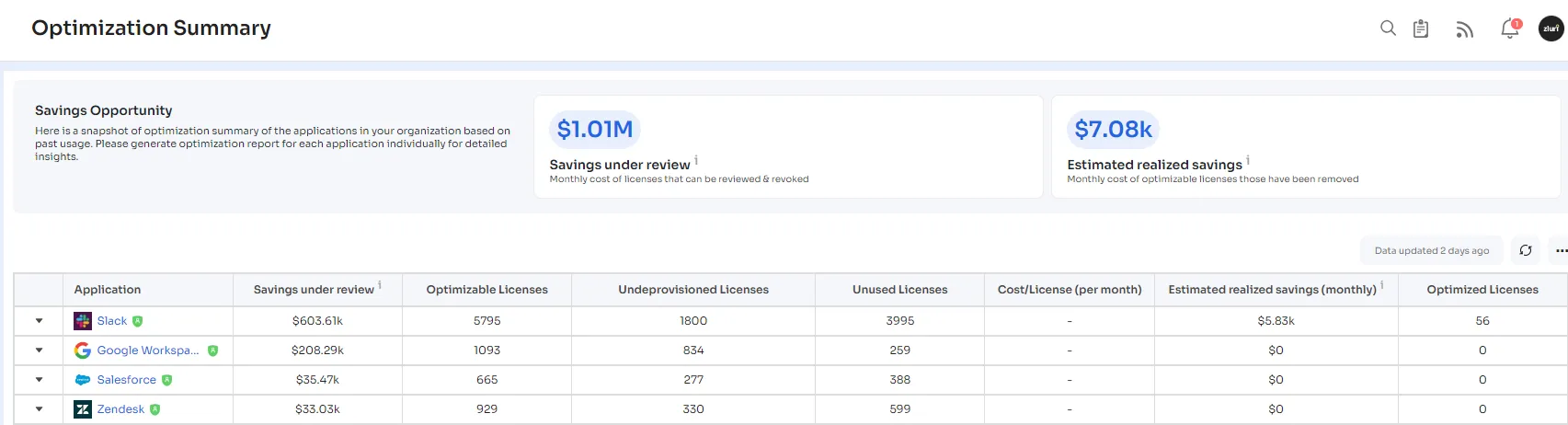
Task: Expand the Zendesk row
Action: point(39,409)
